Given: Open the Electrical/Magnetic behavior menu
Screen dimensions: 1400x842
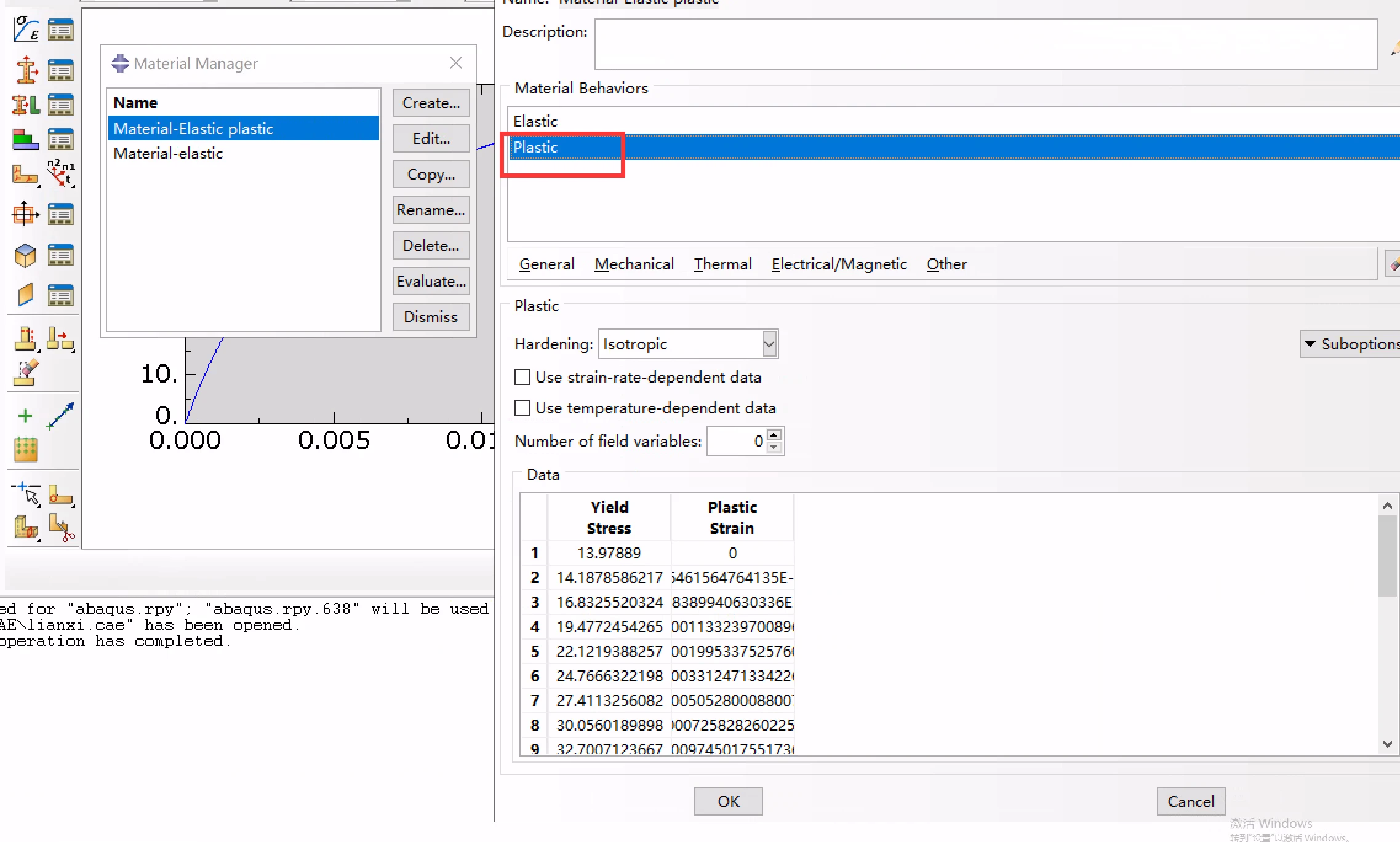Looking at the screenshot, I should [x=839, y=264].
